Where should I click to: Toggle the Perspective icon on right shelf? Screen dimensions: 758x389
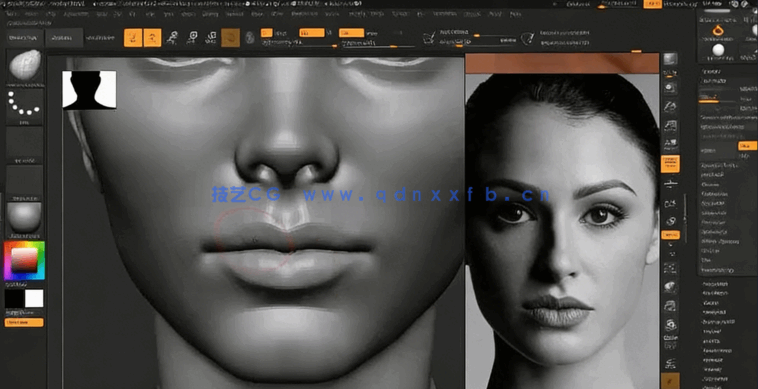[x=670, y=126]
